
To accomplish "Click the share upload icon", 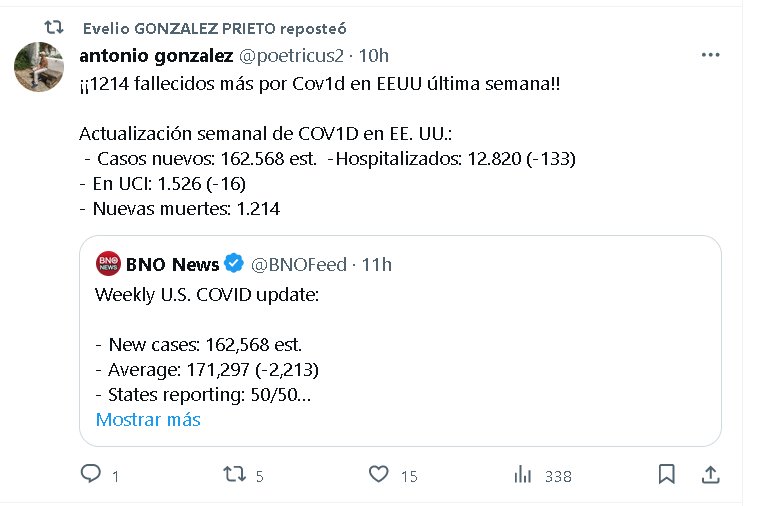I will pos(709,475).
